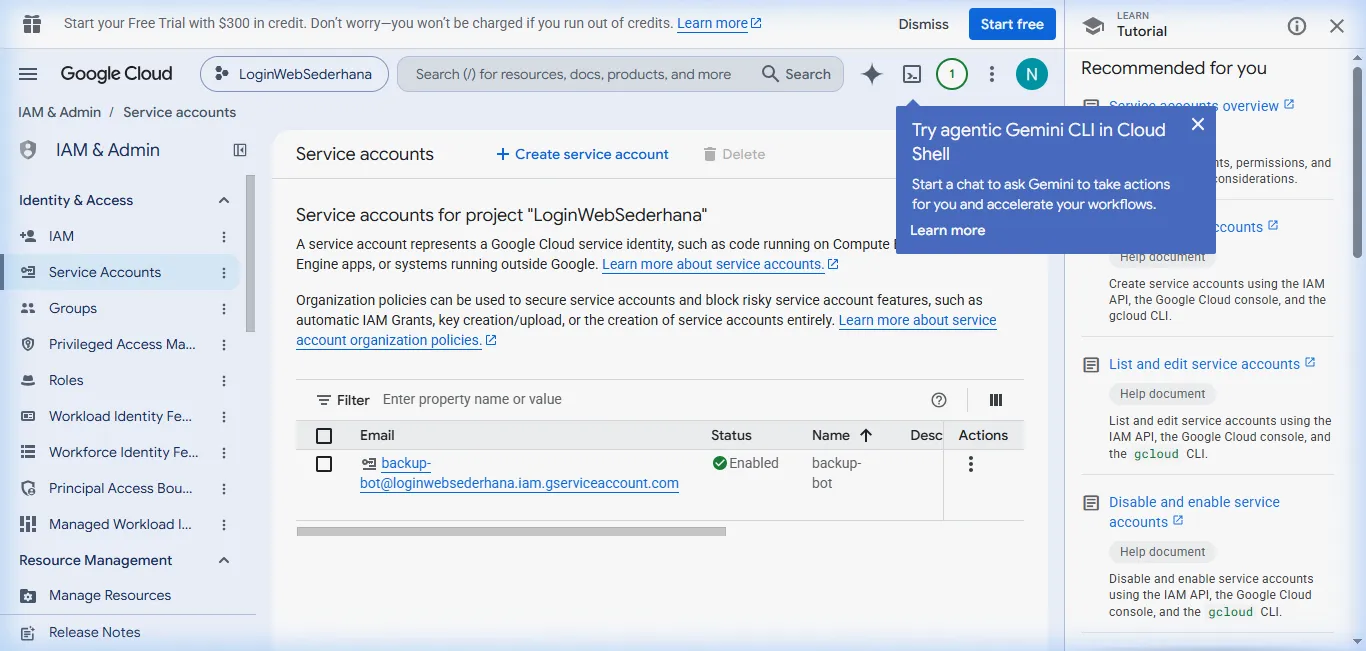Click the Start free button
1366x651 pixels.
(x=1012, y=24)
